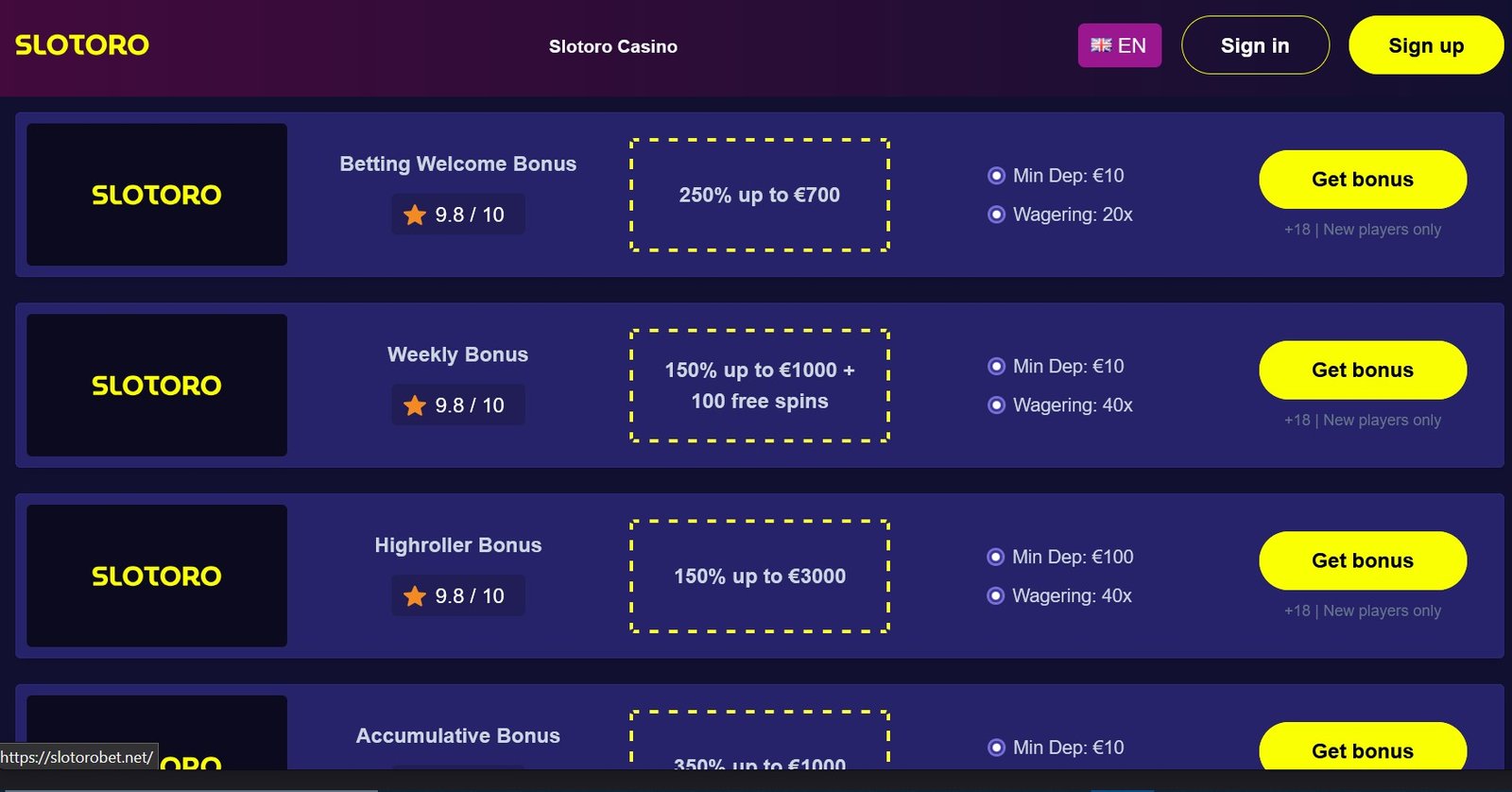Screen dimensions: 1512x792
Task: Get the Betting Welcome Bonus
Action: [1362, 180]
